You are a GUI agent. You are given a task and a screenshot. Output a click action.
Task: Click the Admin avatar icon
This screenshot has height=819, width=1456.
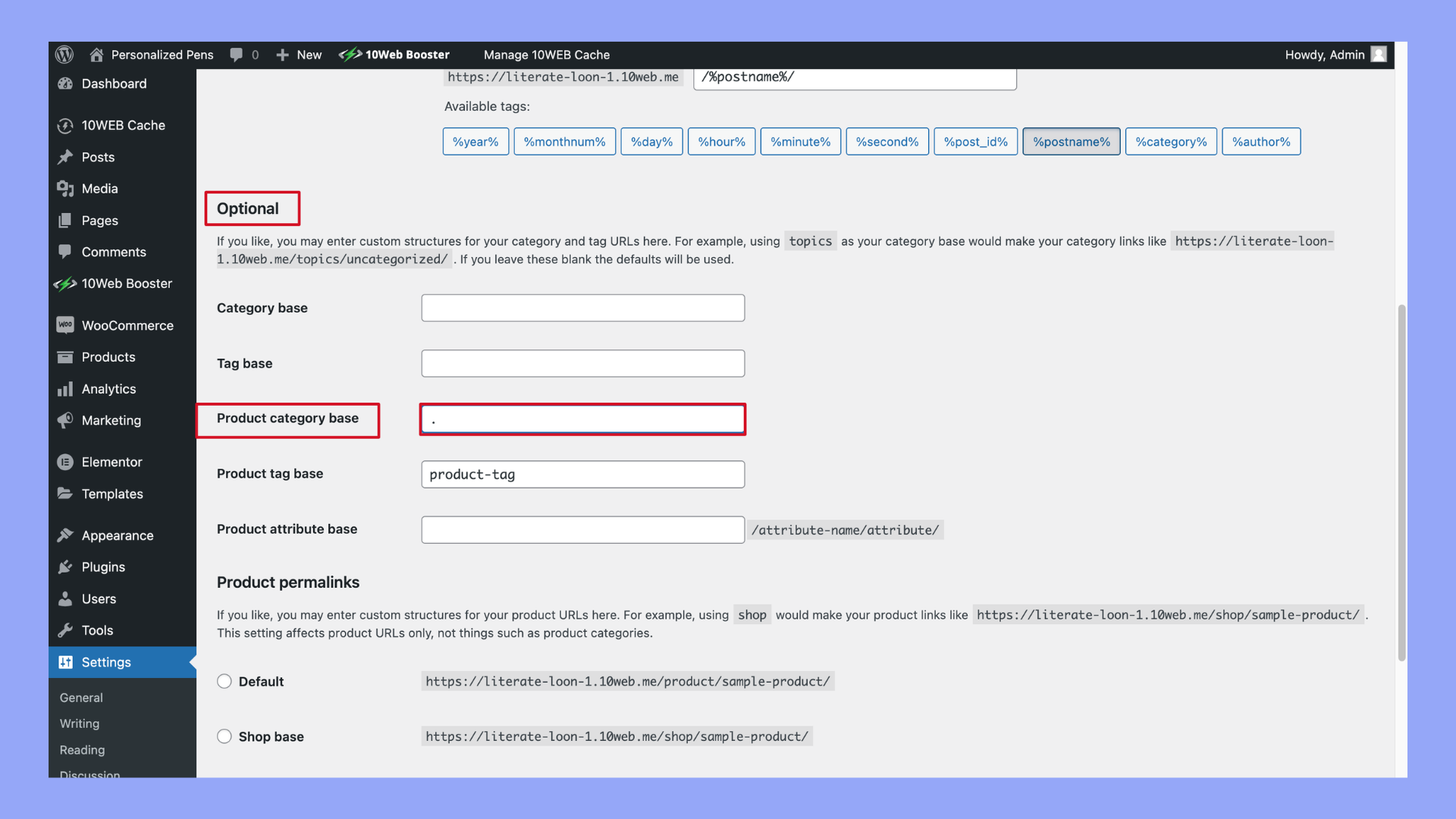tap(1379, 55)
